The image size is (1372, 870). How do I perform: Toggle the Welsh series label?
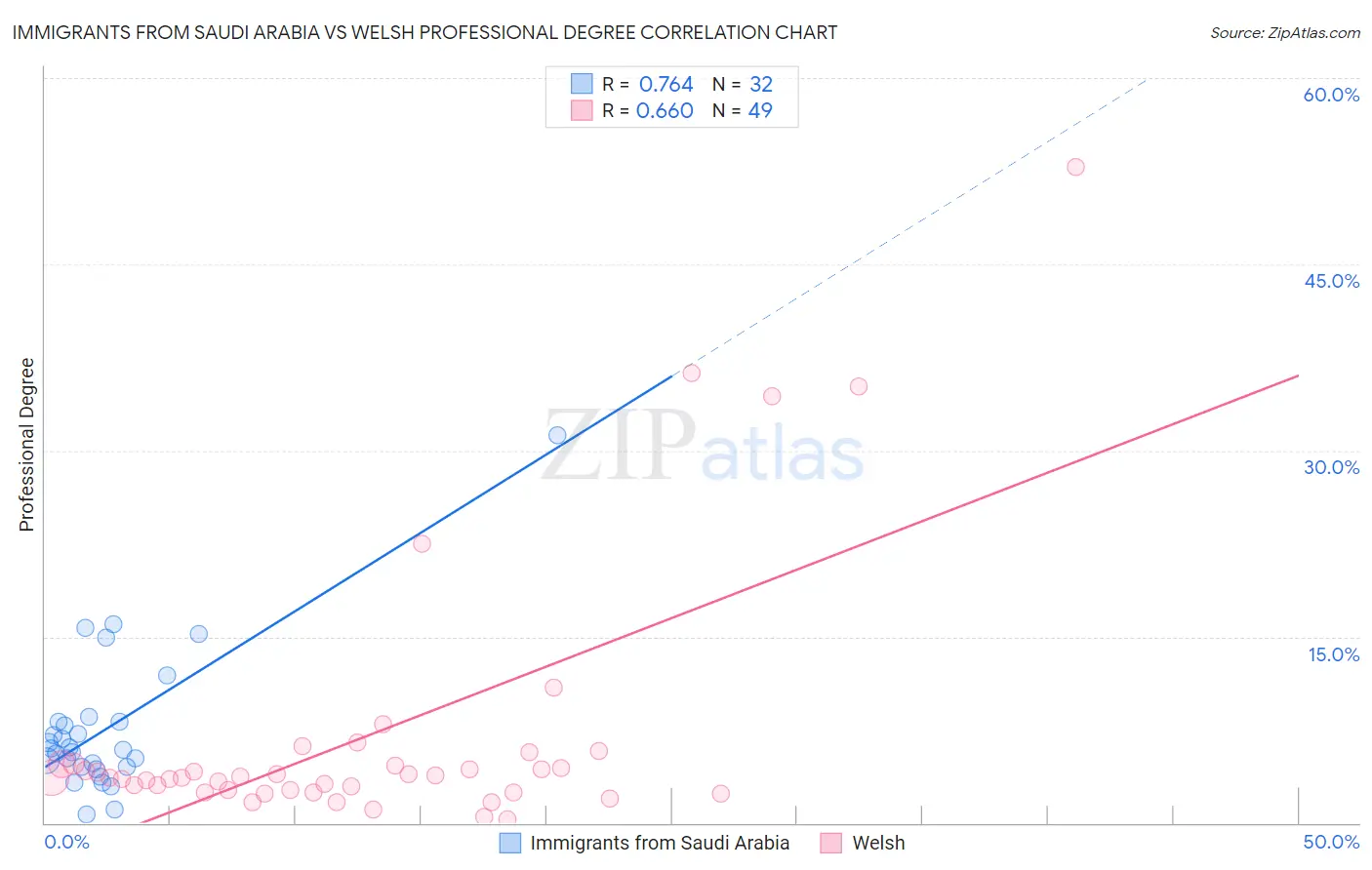click(x=878, y=843)
